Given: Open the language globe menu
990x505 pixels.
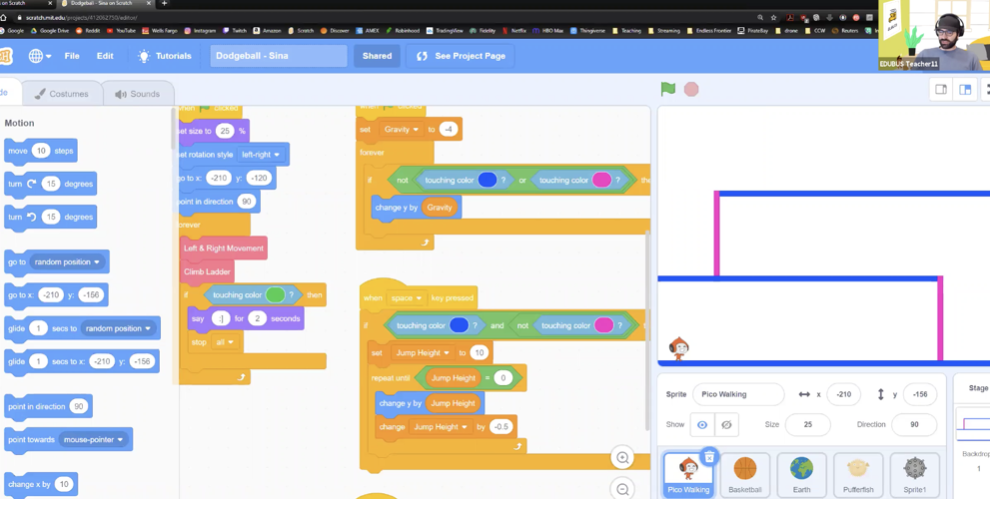Looking at the screenshot, I should point(40,56).
